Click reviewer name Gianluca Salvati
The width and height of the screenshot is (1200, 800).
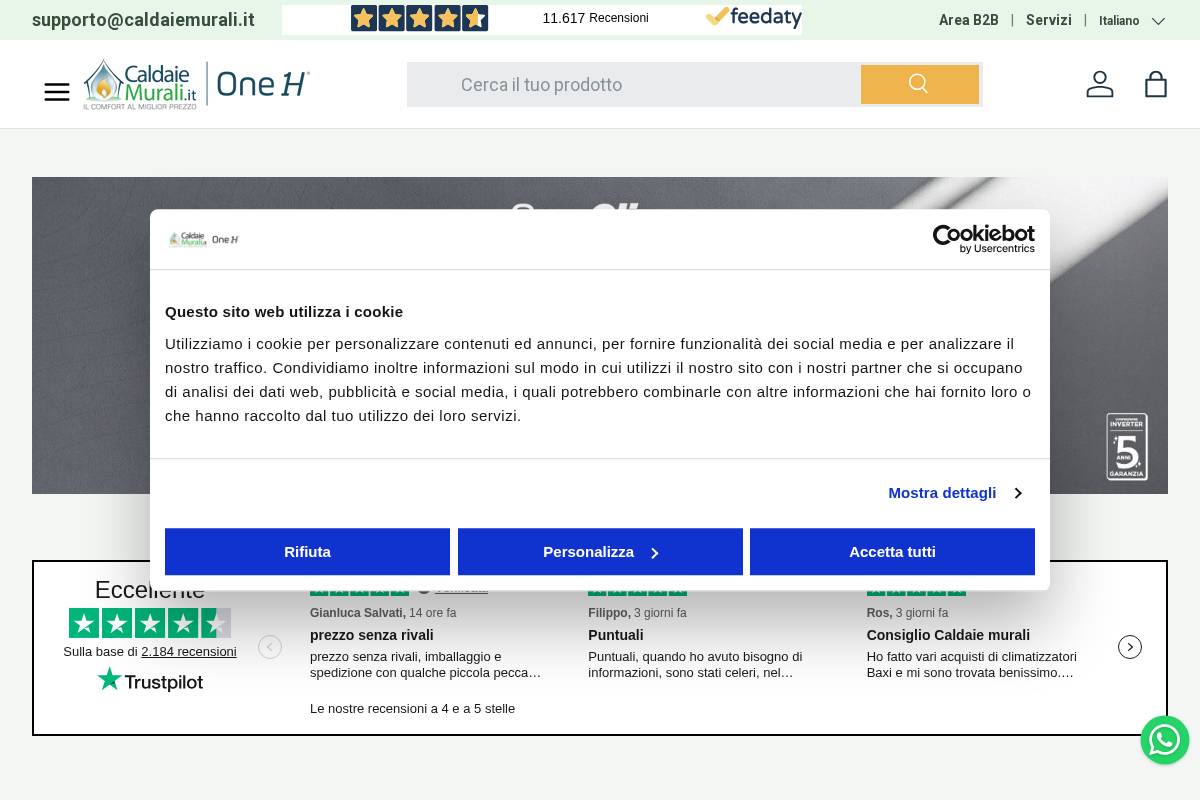click(357, 613)
